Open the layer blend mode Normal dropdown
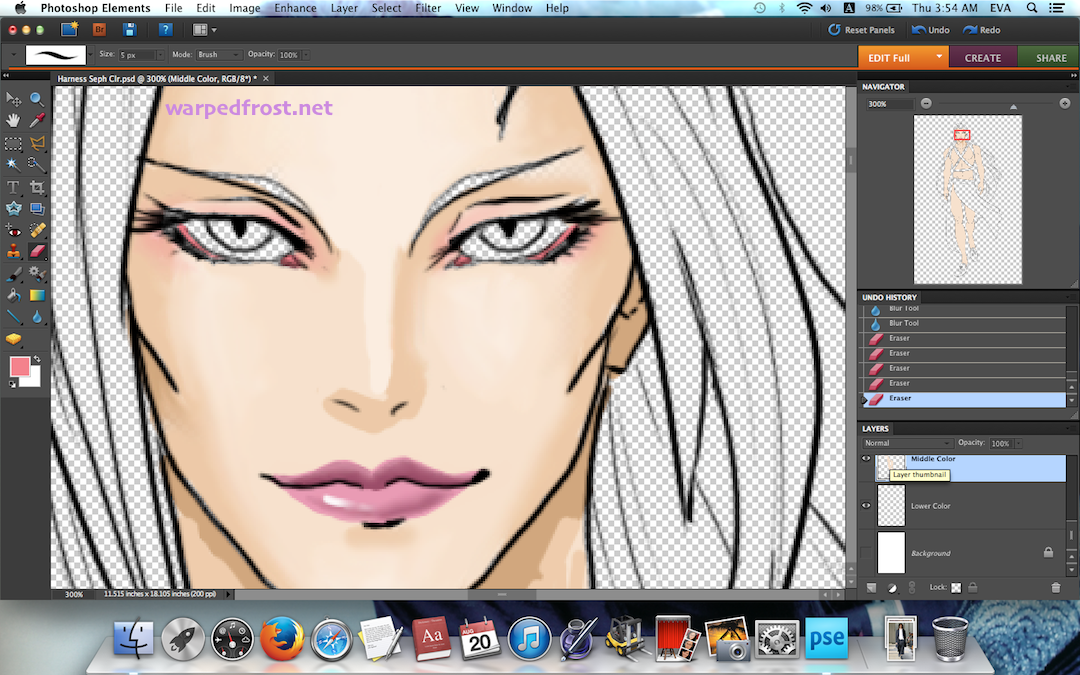 coord(907,443)
